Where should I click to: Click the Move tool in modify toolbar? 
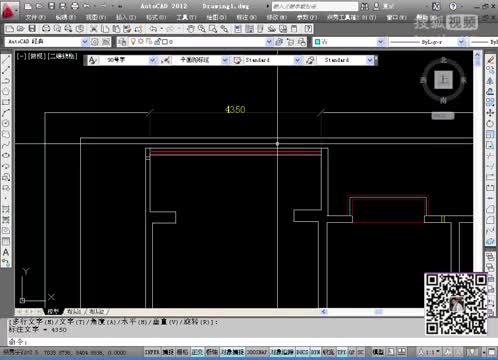pos(490,113)
